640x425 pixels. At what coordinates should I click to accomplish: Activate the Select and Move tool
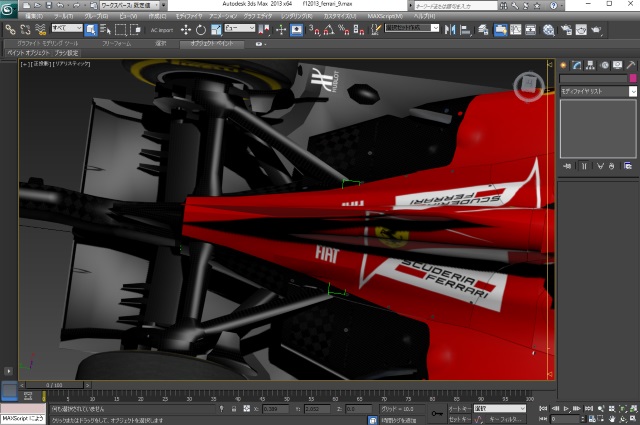click(x=186, y=30)
